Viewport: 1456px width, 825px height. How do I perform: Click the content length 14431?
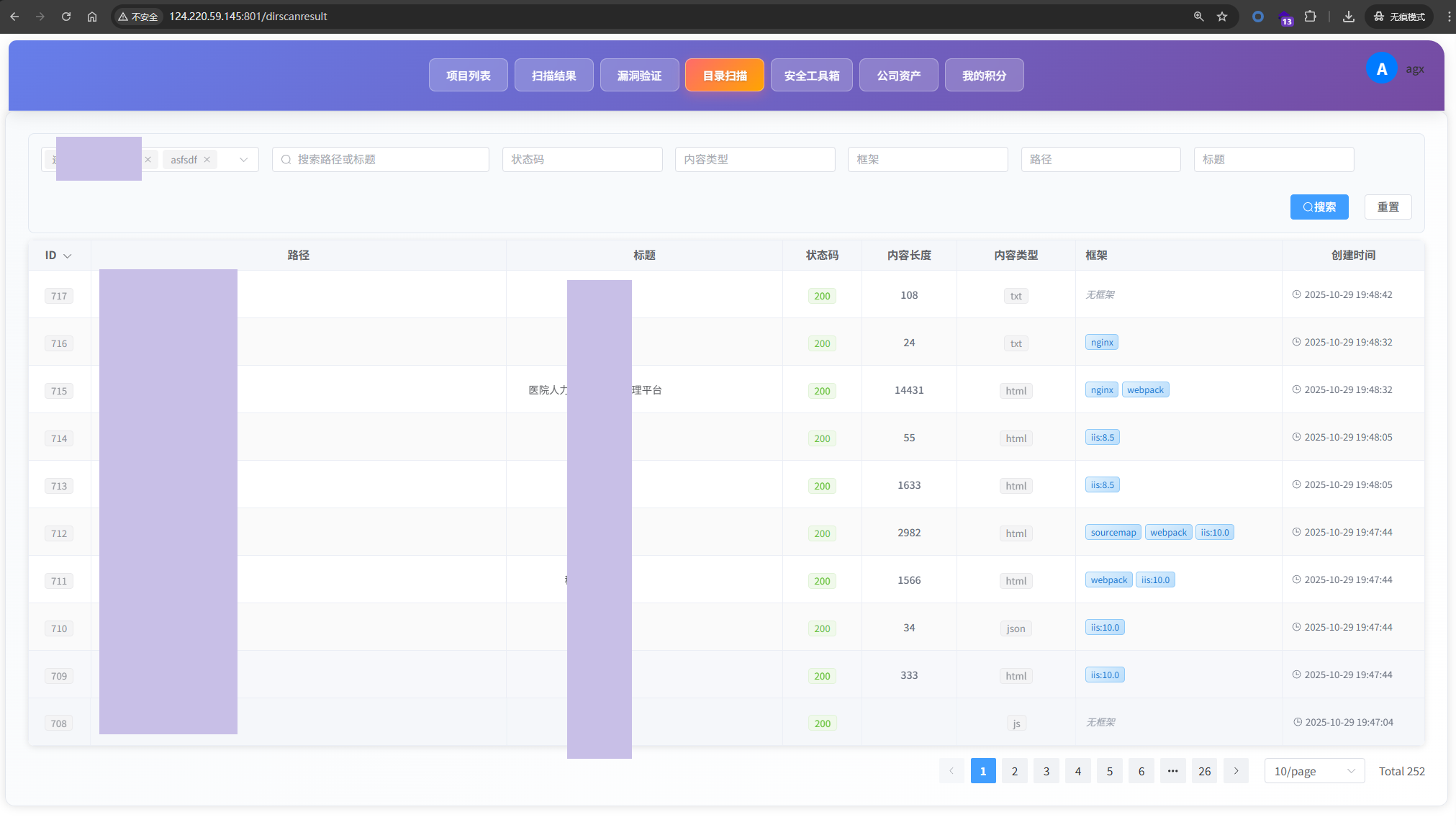click(x=909, y=390)
